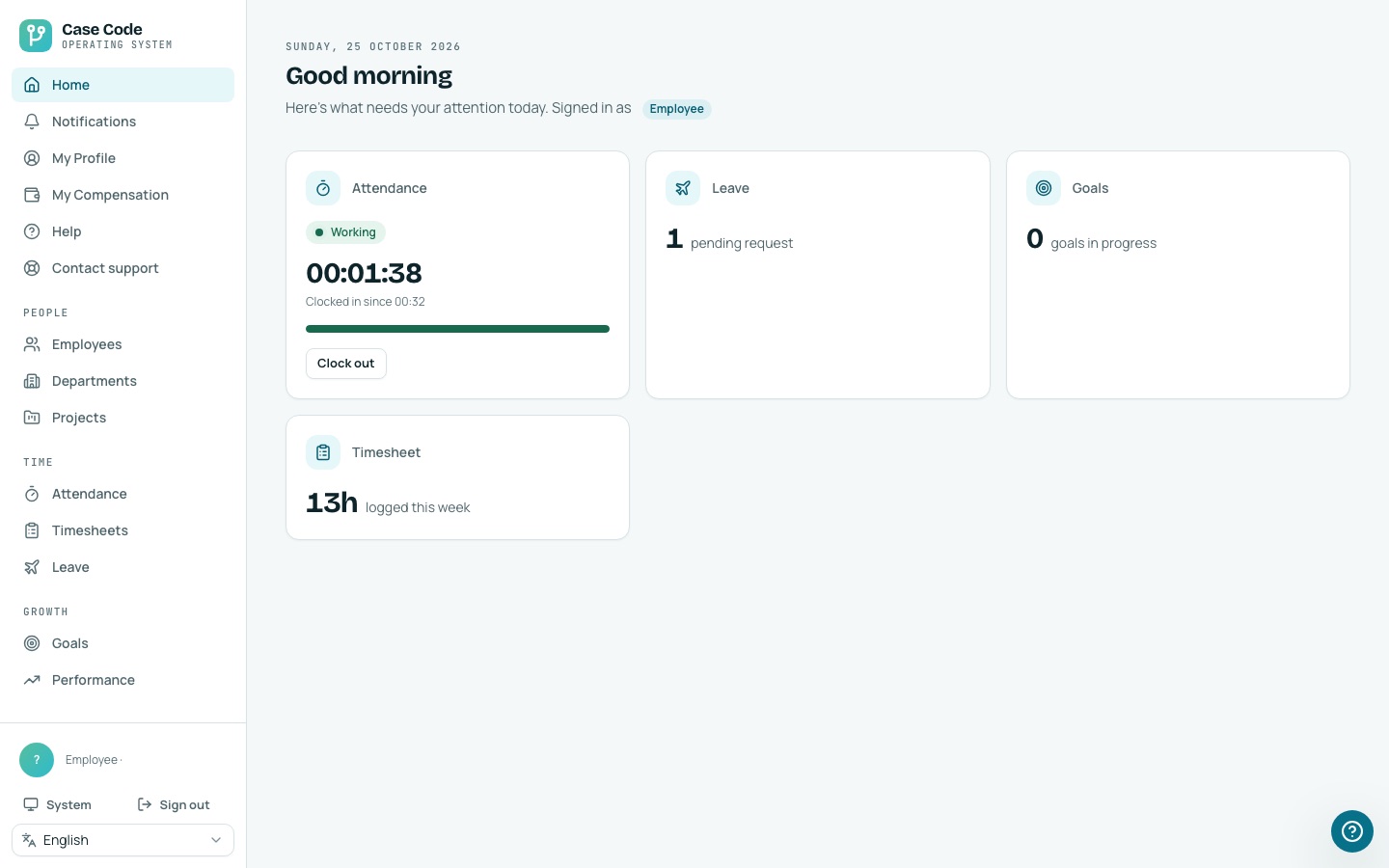Open Contact support link
1389x868 pixels.
[123, 268]
